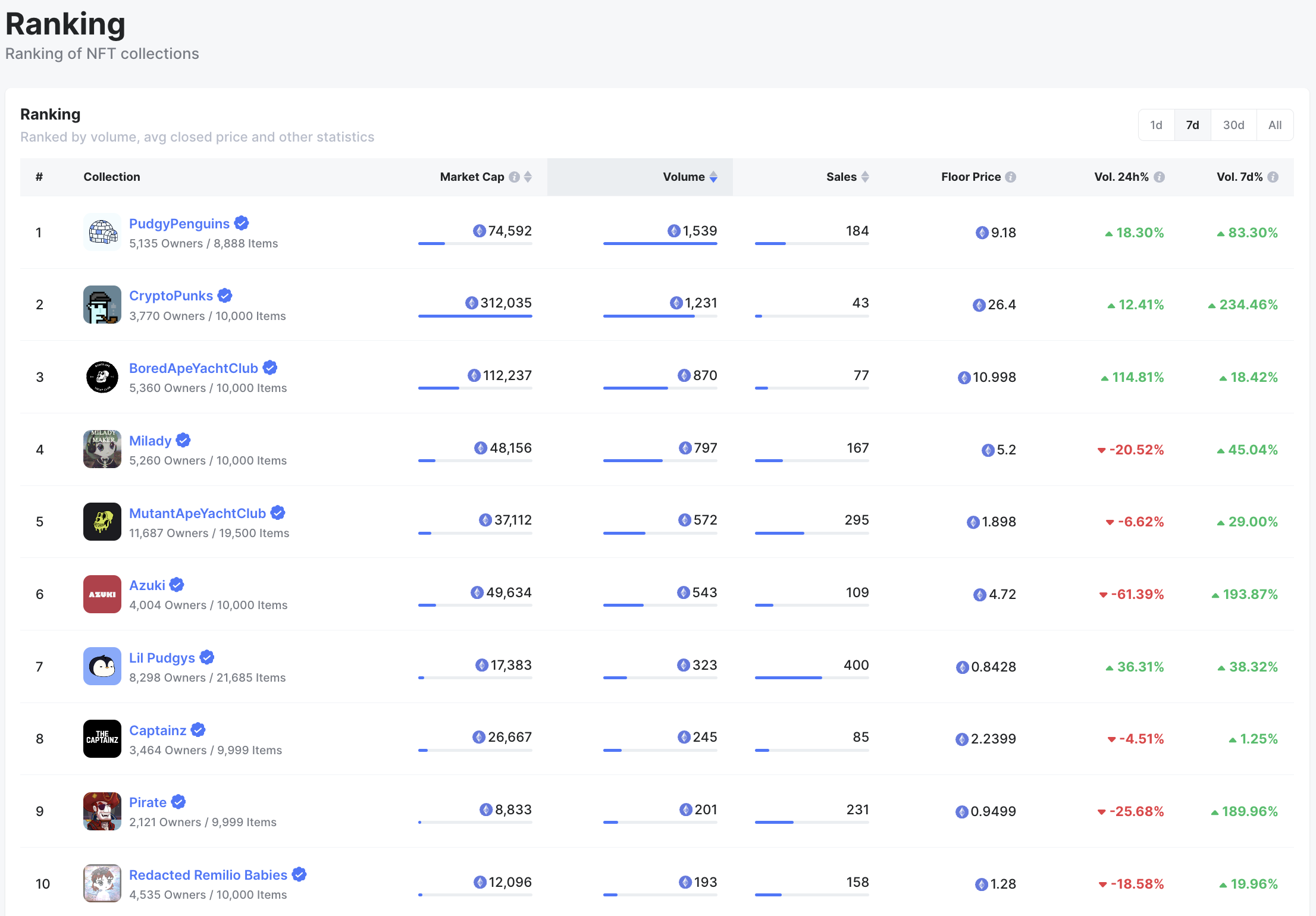Click the Floor Price info icon
This screenshot has height=916, width=1316.
[1011, 177]
